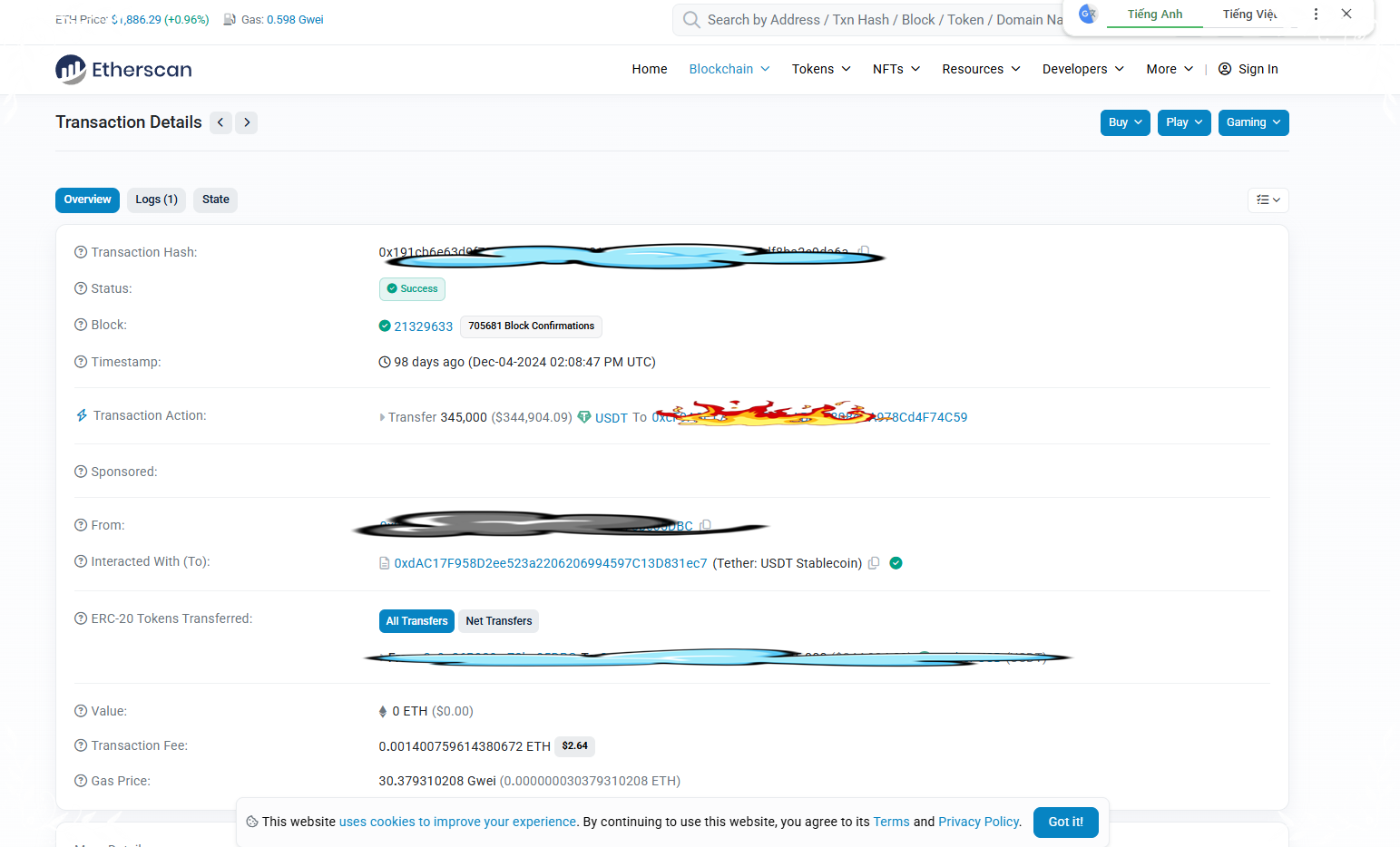Image resolution: width=1400 pixels, height=847 pixels.
Task: Select the All Transfers toggle
Action: [416, 621]
